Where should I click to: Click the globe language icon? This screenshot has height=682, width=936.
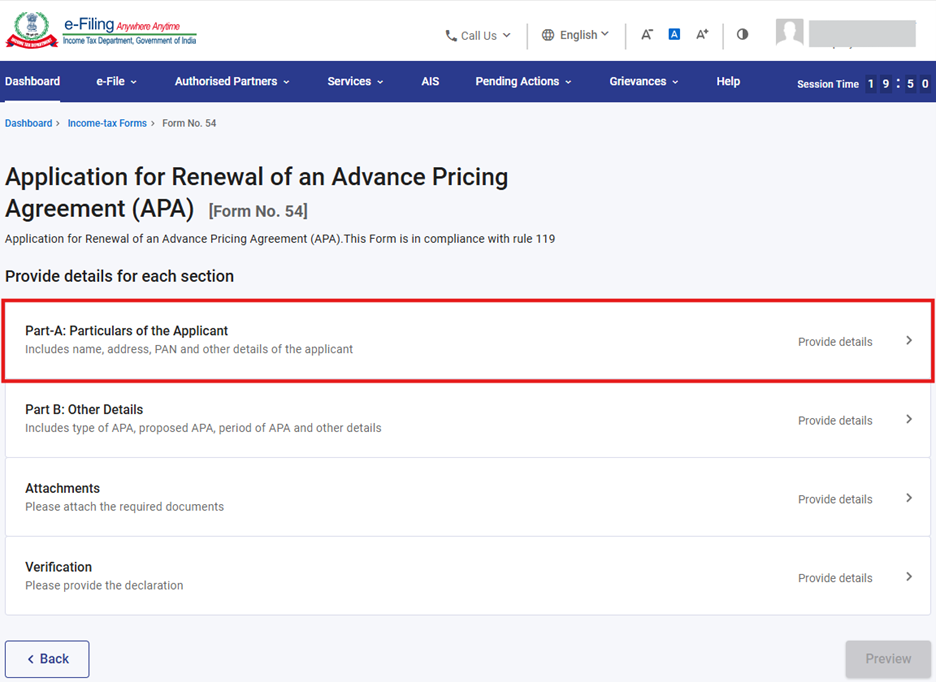pos(548,35)
